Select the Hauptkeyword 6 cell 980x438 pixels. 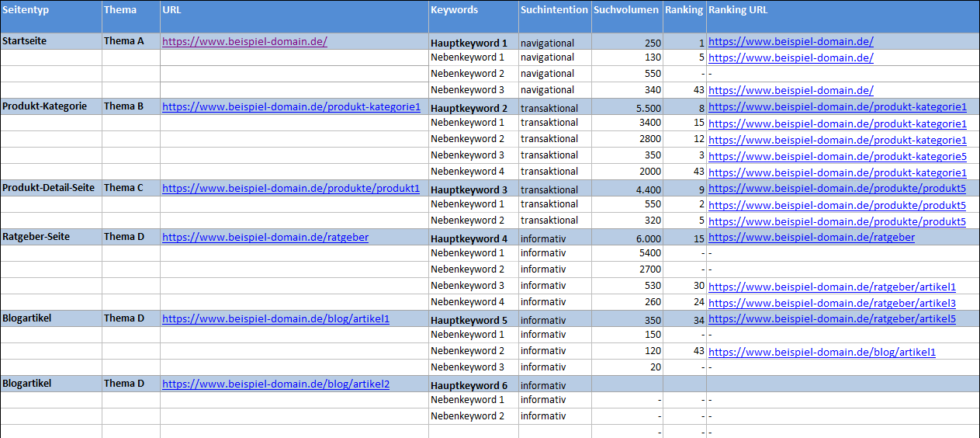click(x=473, y=384)
